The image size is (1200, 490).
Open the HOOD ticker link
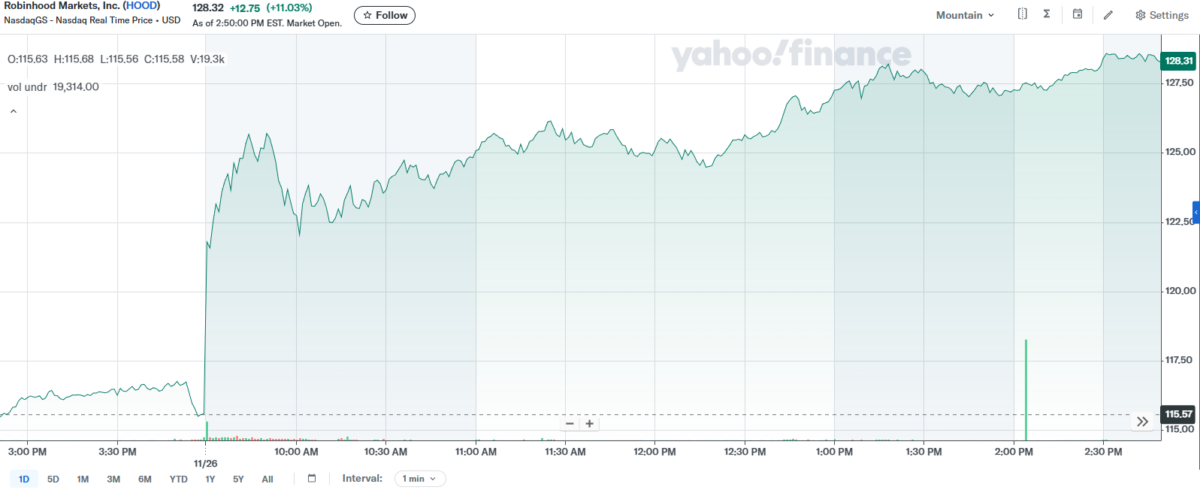coord(141,7)
